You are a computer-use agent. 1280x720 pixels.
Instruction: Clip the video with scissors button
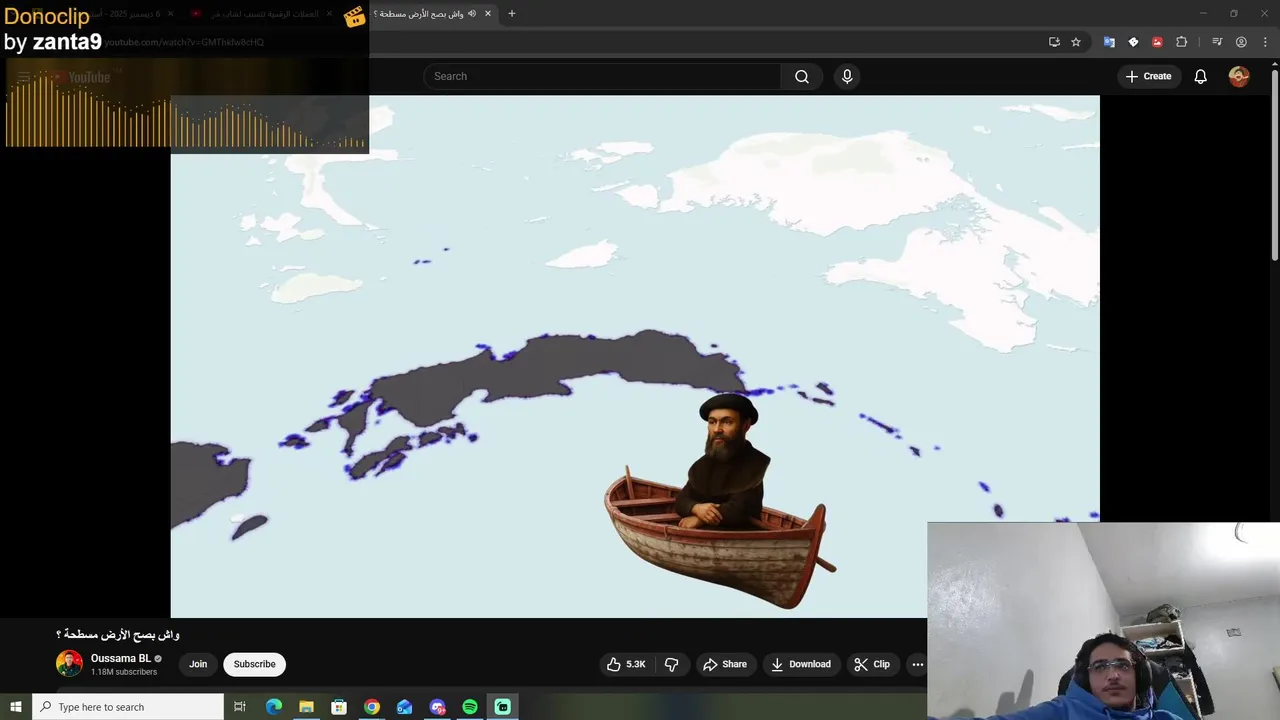pos(871,664)
